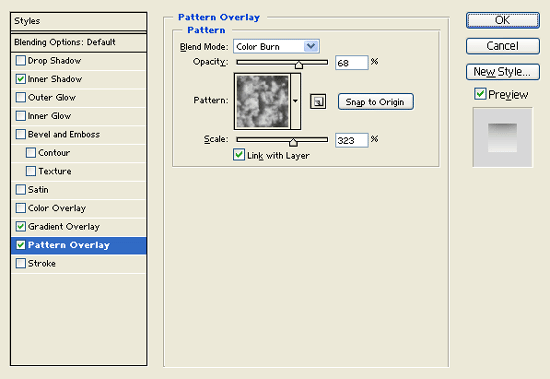This screenshot has height=379, width=550.
Task: Select the Drop Shadow style label
Action: coord(54,61)
